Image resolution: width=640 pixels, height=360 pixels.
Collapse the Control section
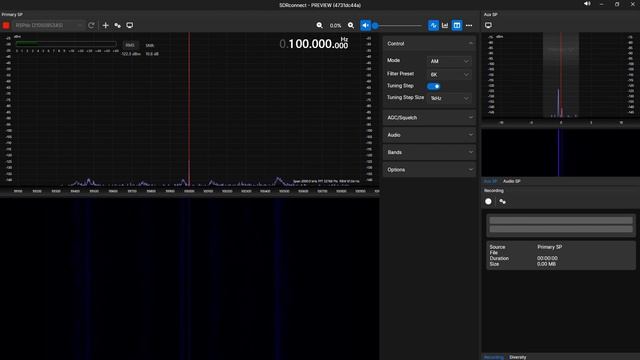click(x=429, y=44)
